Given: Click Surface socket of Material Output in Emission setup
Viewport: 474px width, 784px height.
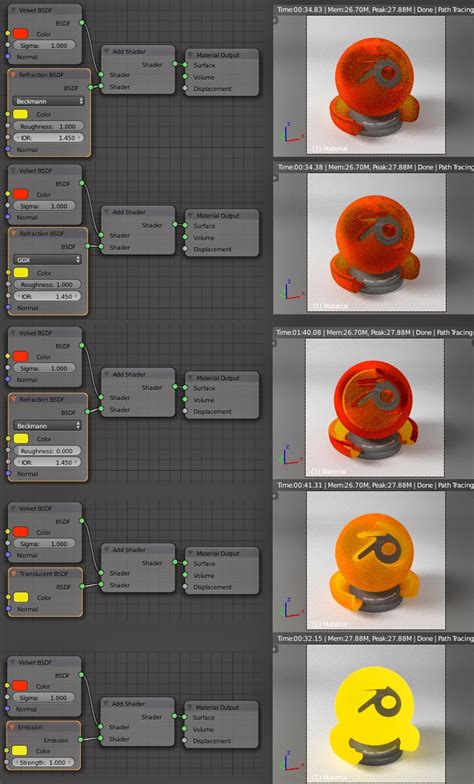Looking at the screenshot, I should (184, 717).
